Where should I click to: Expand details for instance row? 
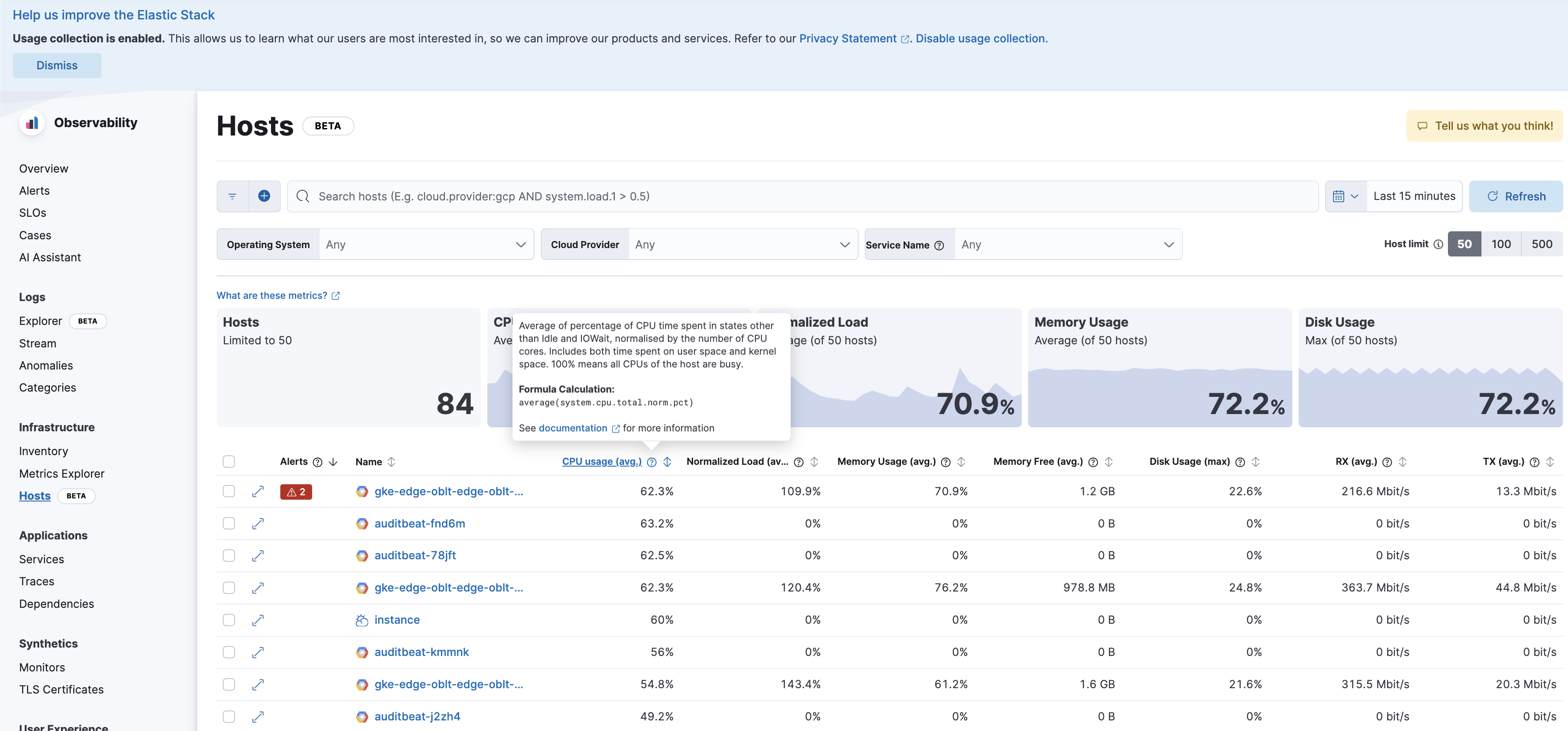tap(258, 620)
